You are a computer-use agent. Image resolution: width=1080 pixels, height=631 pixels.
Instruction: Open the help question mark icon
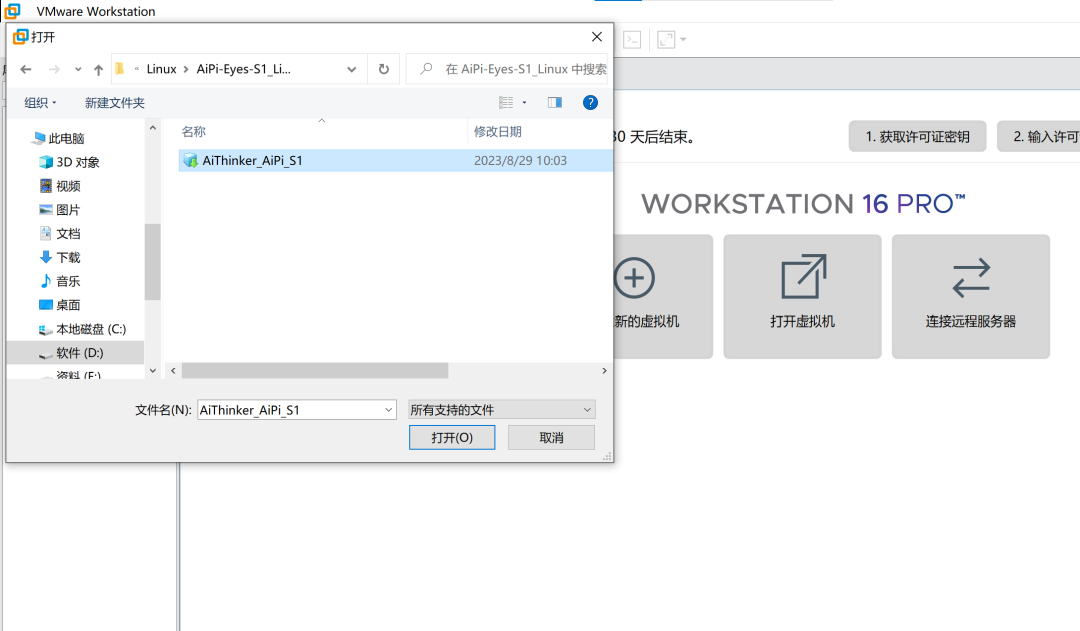click(x=590, y=102)
